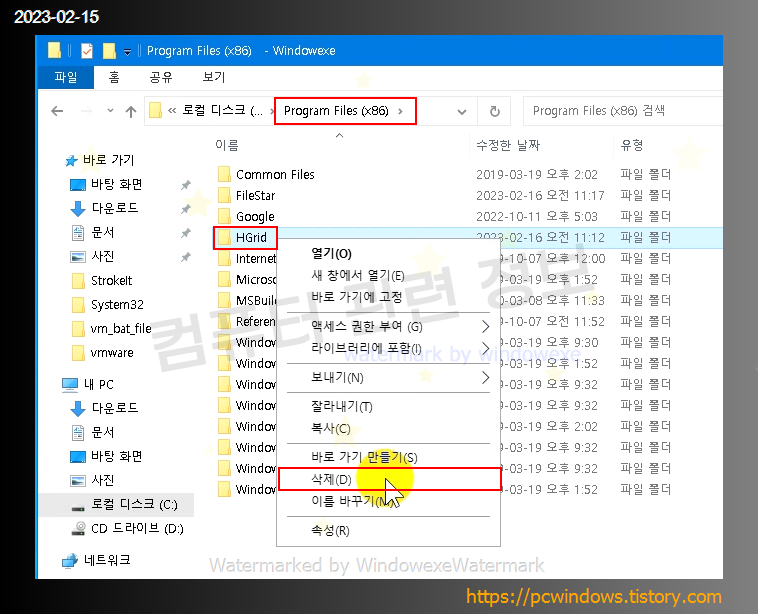Click the Refresh button in address bar
This screenshot has height=614, width=758.
[495, 112]
